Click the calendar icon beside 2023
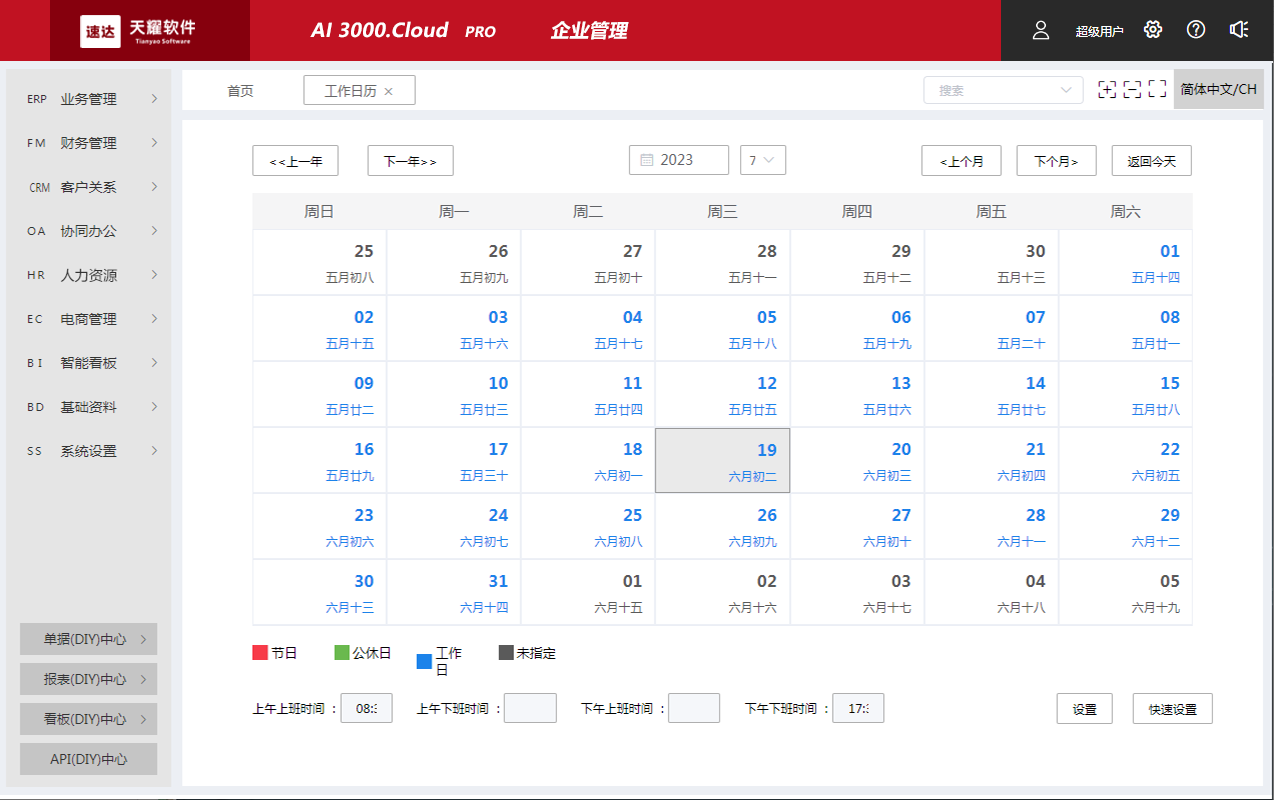 point(649,159)
